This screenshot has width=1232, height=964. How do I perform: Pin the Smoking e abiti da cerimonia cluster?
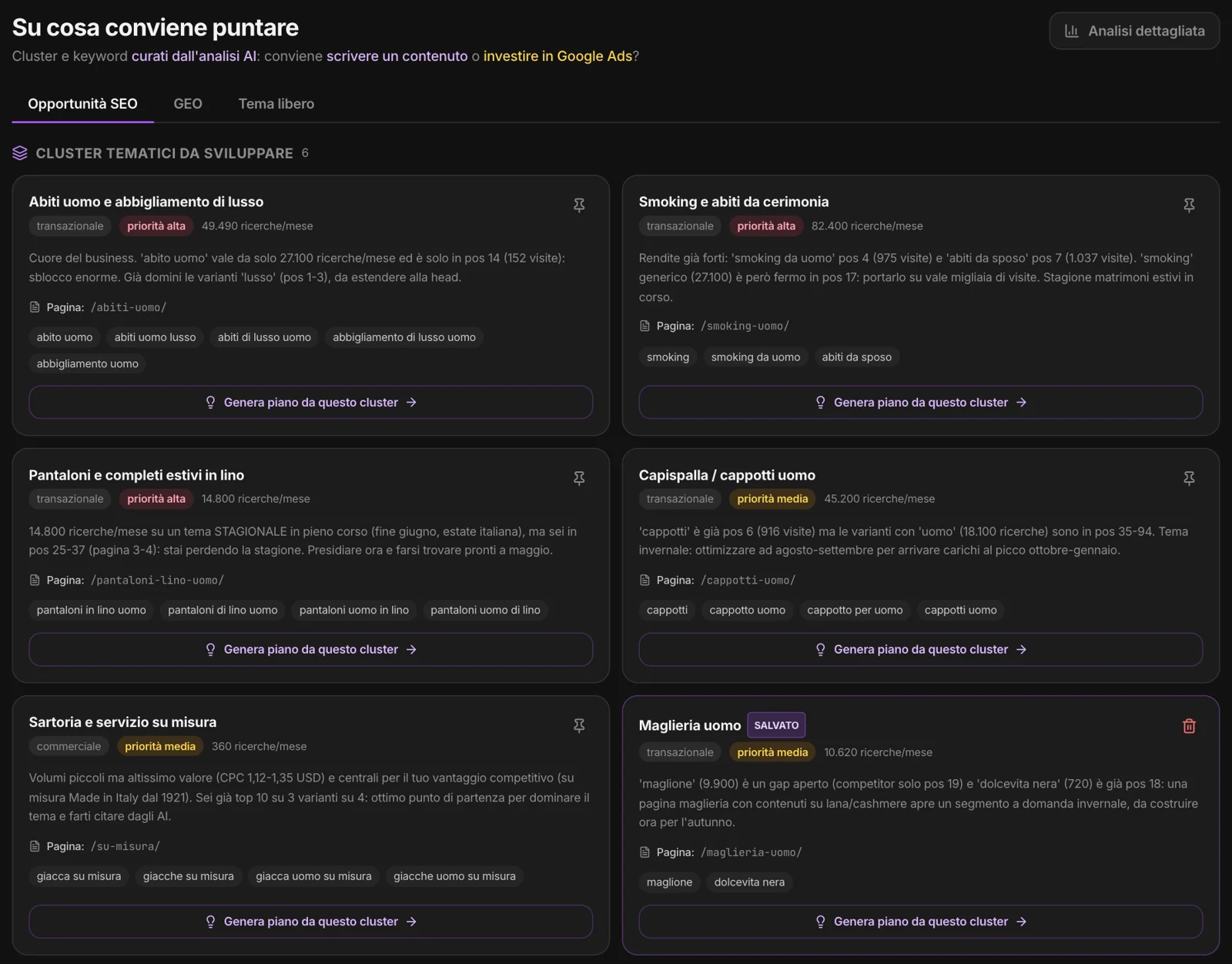point(1189,205)
